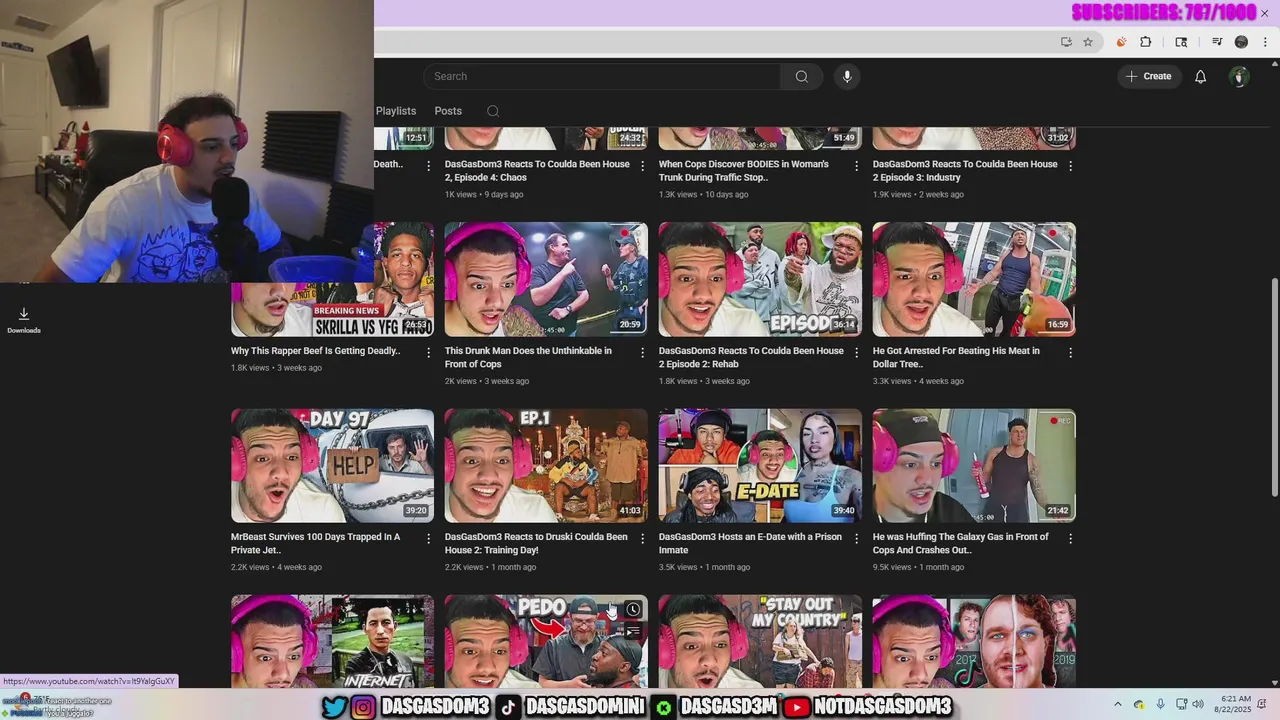Viewport: 1280px width, 720px height.
Task: Click taskbar microphone tray icon
Action: click(x=1160, y=705)
